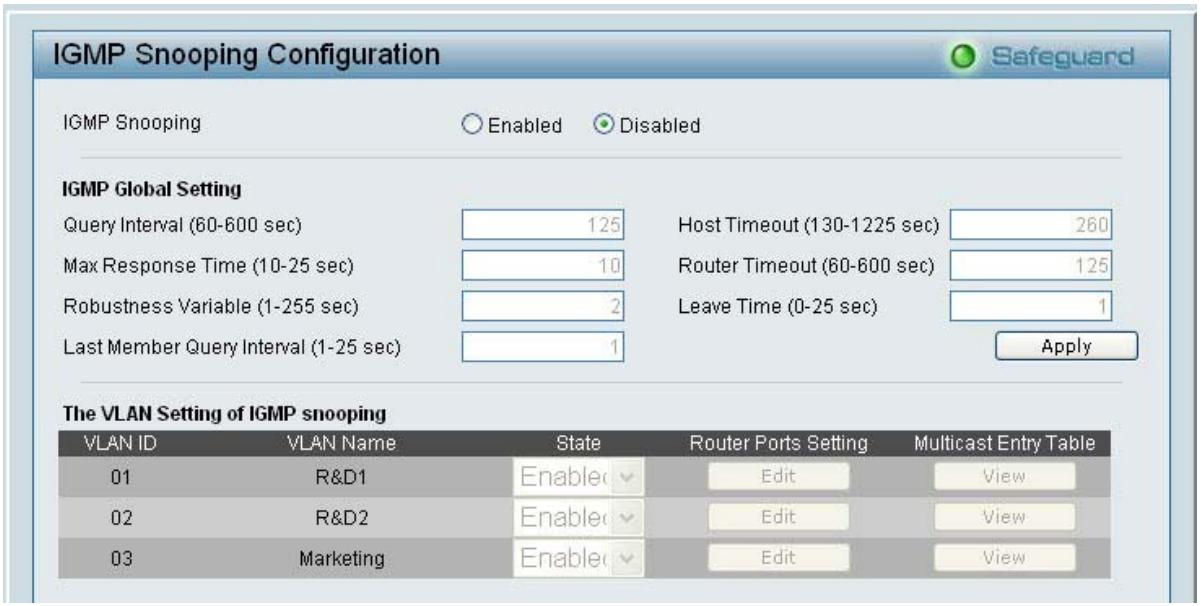
Task: Select the Enabled radio button for IGMP Snooping
Action: click(473, 125)
